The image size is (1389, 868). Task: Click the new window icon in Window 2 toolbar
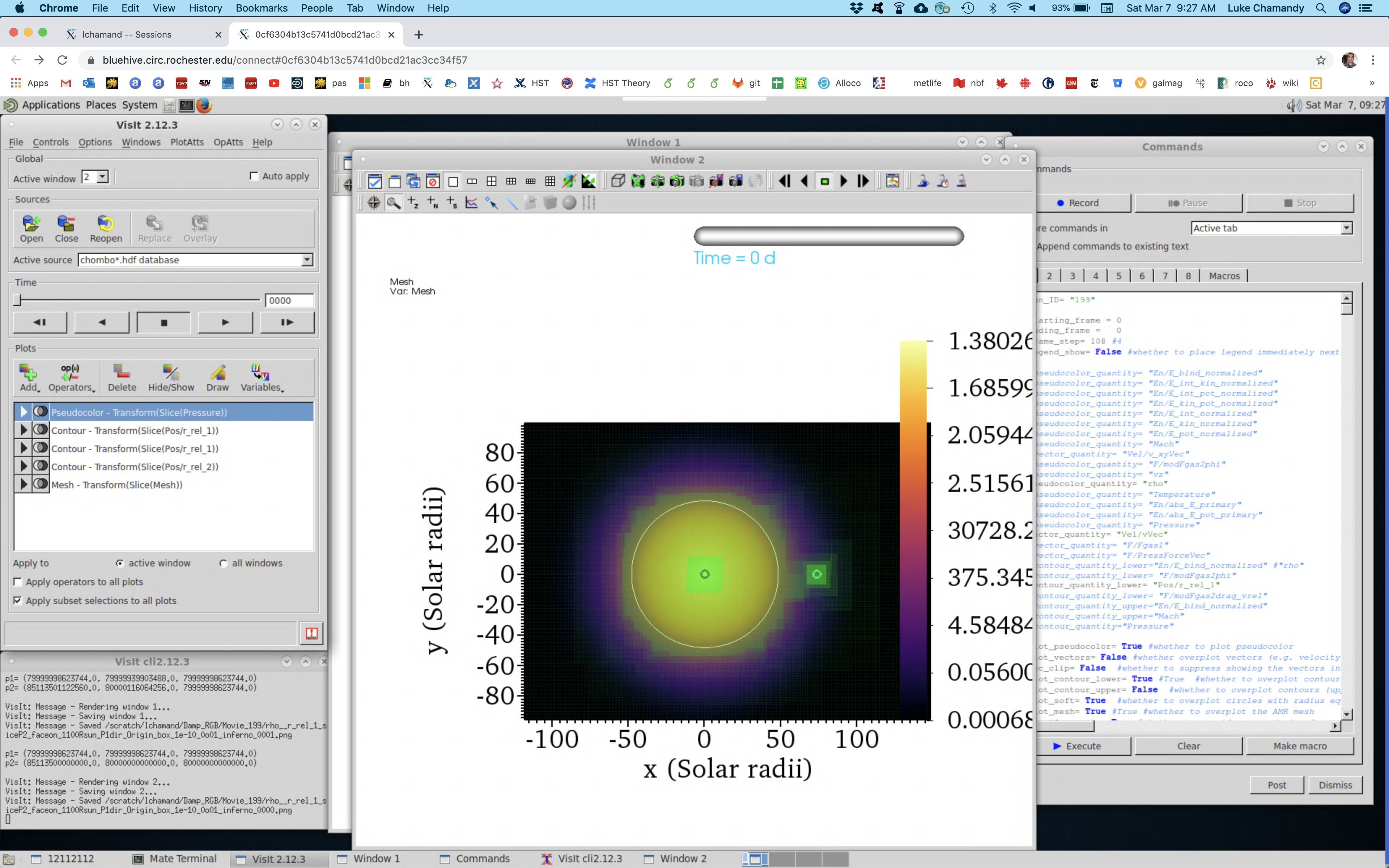pos(394,182)
